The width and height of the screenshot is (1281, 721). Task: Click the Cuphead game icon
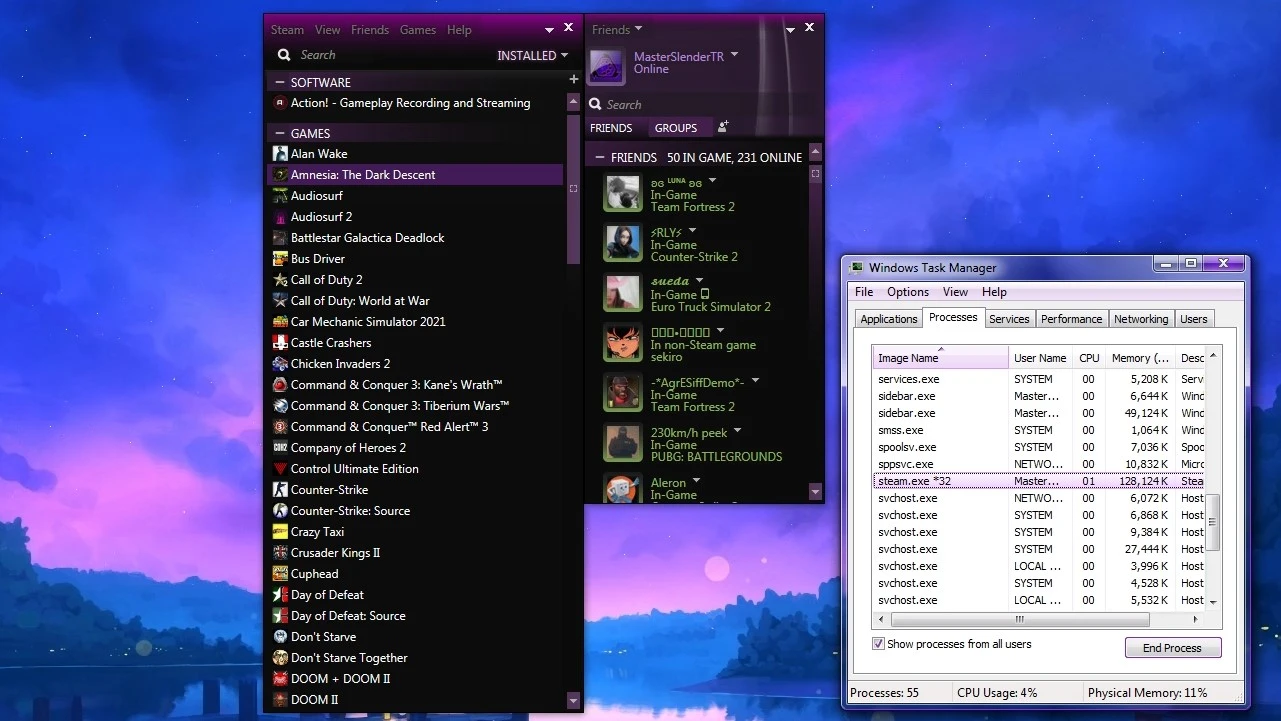tap(280, 574)
